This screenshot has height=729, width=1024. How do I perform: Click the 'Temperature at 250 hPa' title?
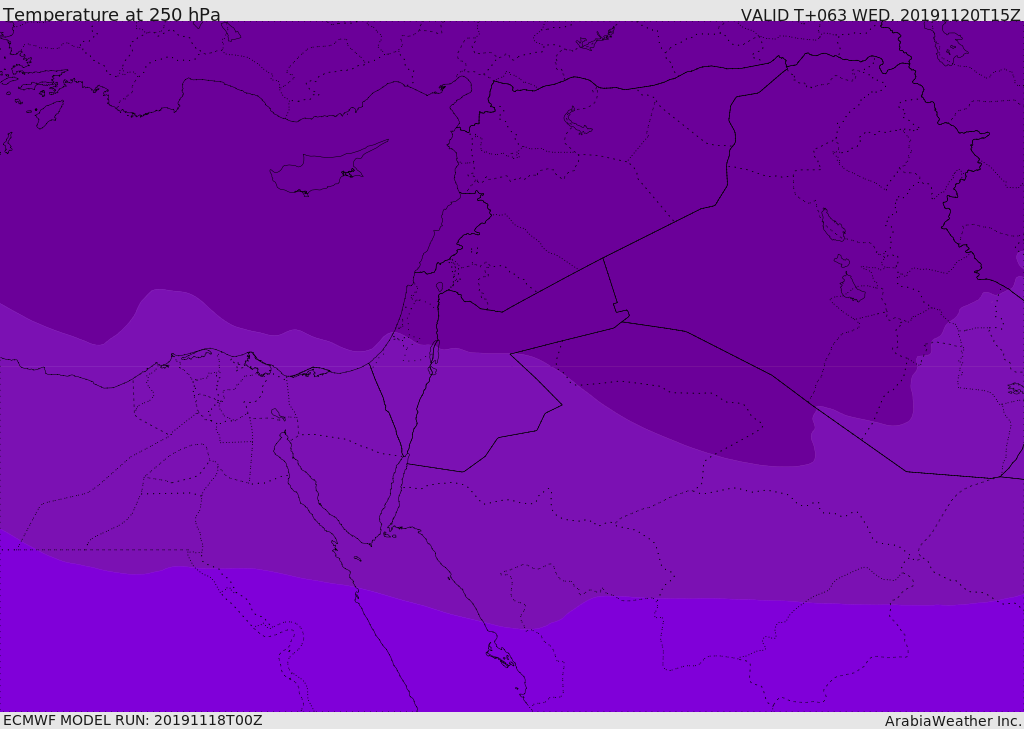112,14
